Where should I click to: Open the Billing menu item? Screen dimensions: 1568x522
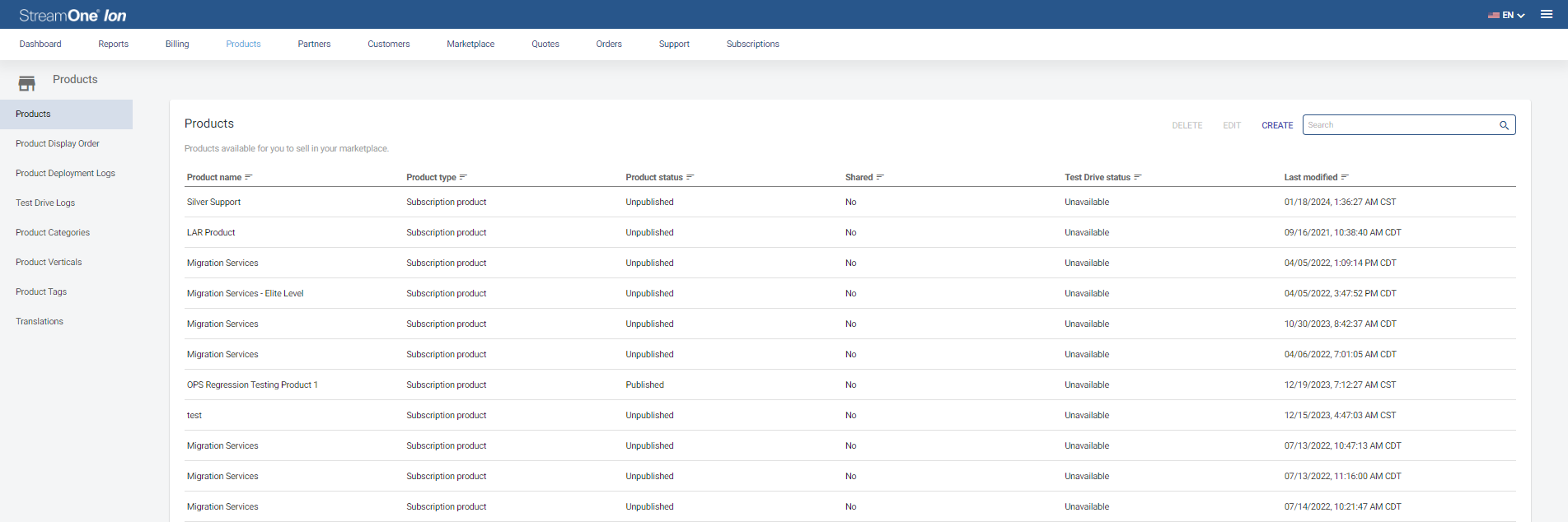[177, 44]
